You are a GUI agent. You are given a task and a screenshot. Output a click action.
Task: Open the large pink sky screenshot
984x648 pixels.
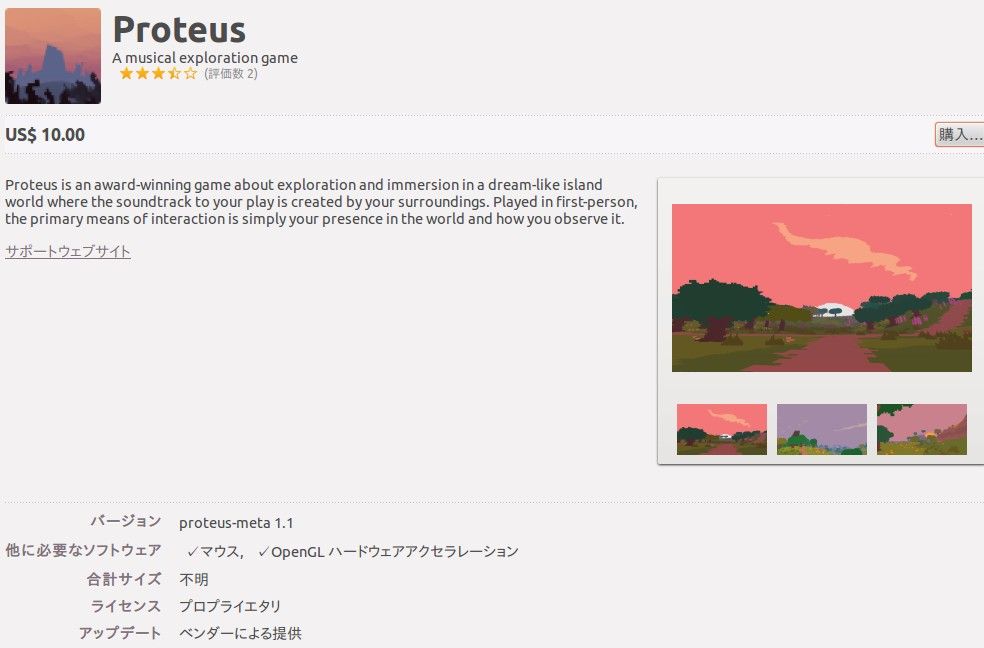821,288
